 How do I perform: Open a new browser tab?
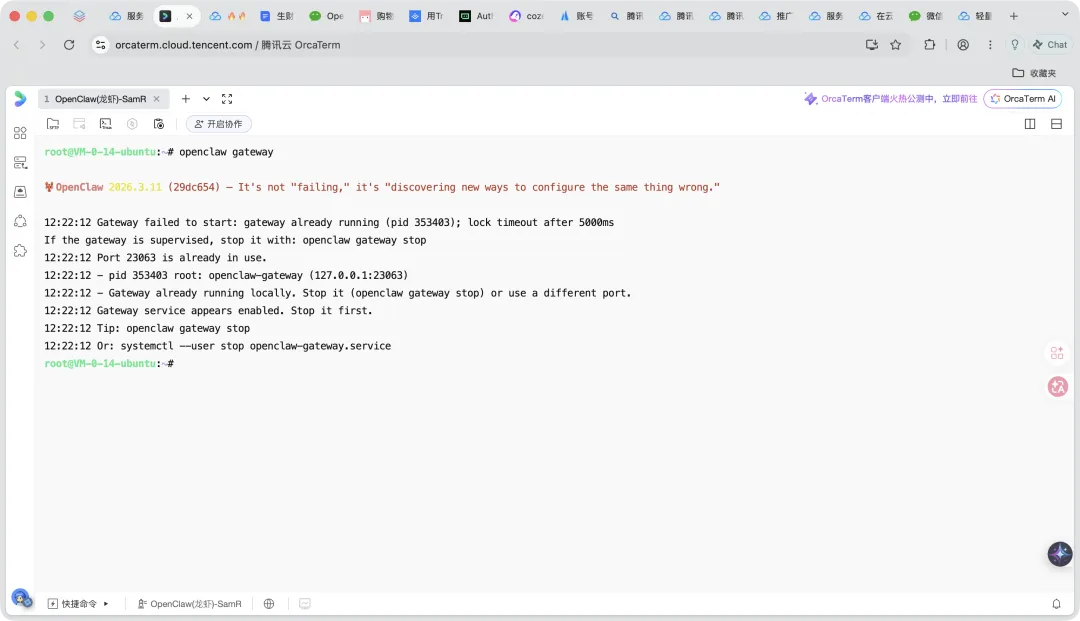coord(1013,16)
